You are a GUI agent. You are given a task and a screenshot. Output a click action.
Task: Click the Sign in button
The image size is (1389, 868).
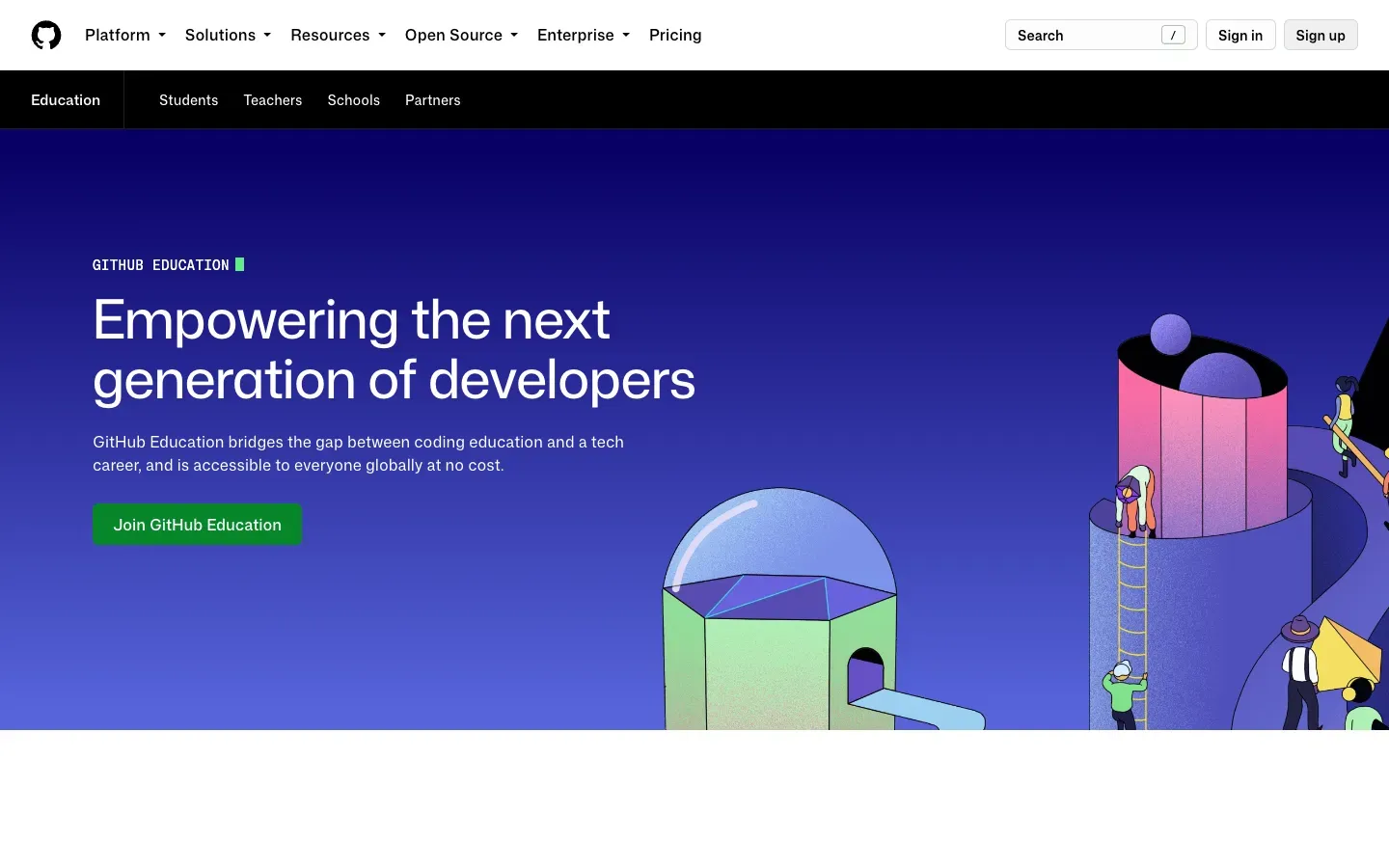tap(1240, 35)
